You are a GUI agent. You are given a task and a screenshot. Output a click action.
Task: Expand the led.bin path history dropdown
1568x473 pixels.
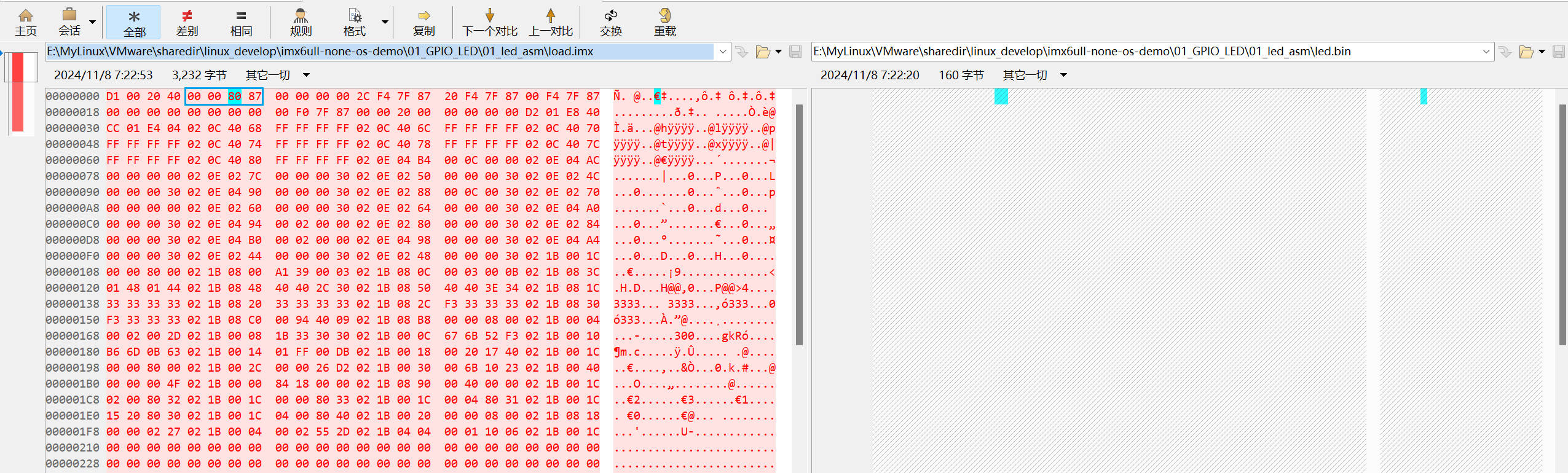pyautogui.click(x=1486, y=52)
